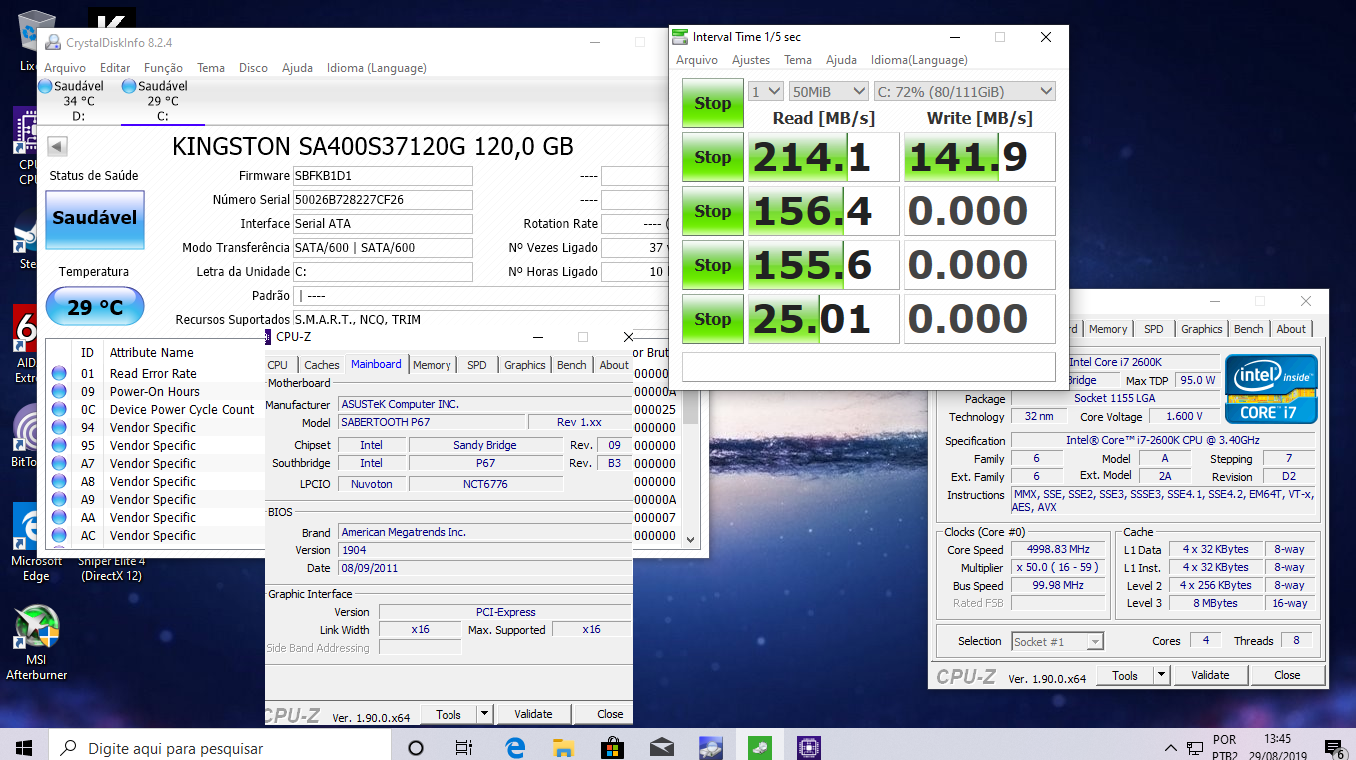
Task: Click status orb of attribute 94 row
Action: click(59, 428)
